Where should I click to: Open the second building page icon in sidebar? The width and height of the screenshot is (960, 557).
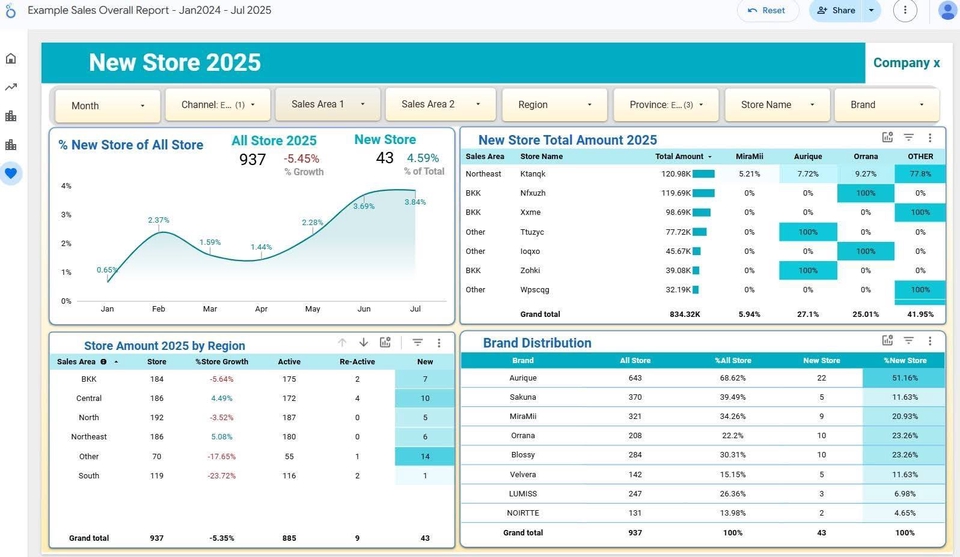10,145
